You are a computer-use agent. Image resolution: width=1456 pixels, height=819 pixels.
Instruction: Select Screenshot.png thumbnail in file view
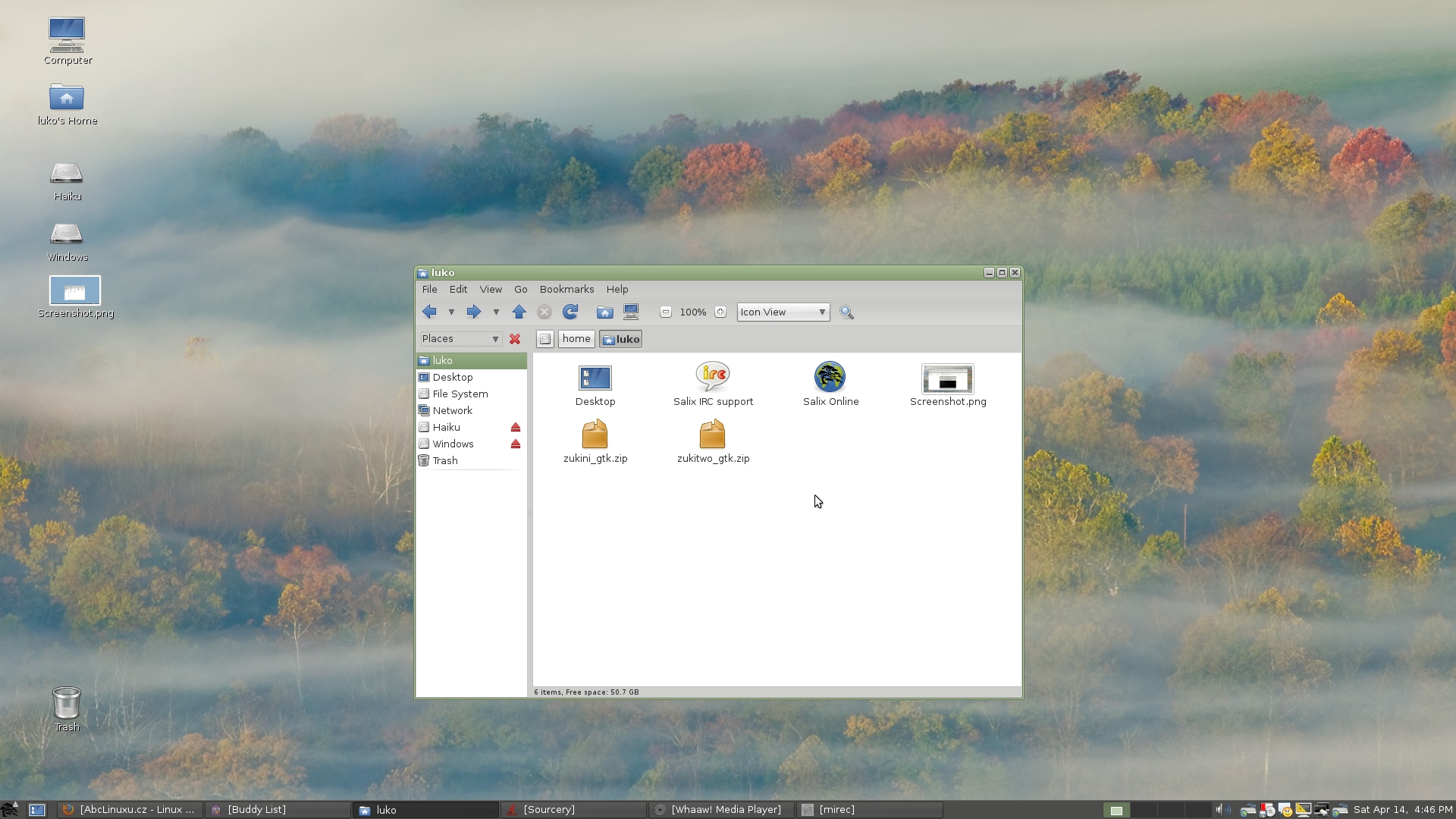pos(948,385)
